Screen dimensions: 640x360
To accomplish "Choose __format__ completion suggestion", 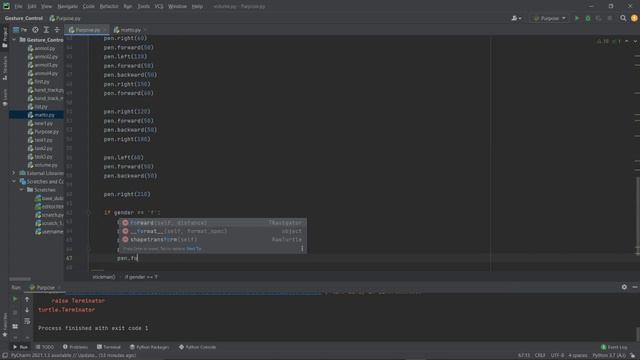I will (x=212, y=231).
